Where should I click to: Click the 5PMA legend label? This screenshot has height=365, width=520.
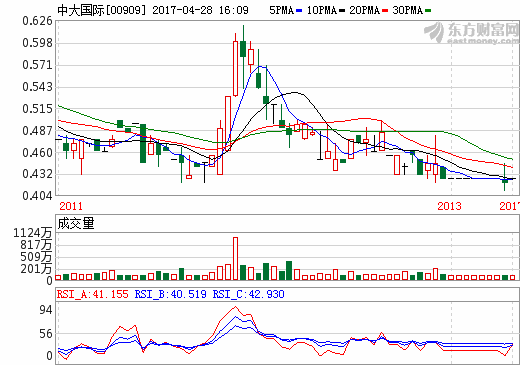tap(282, 10)
